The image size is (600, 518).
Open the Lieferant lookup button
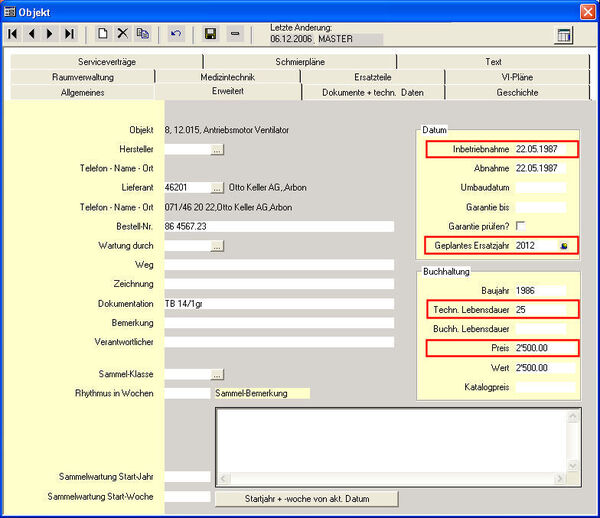217,187
